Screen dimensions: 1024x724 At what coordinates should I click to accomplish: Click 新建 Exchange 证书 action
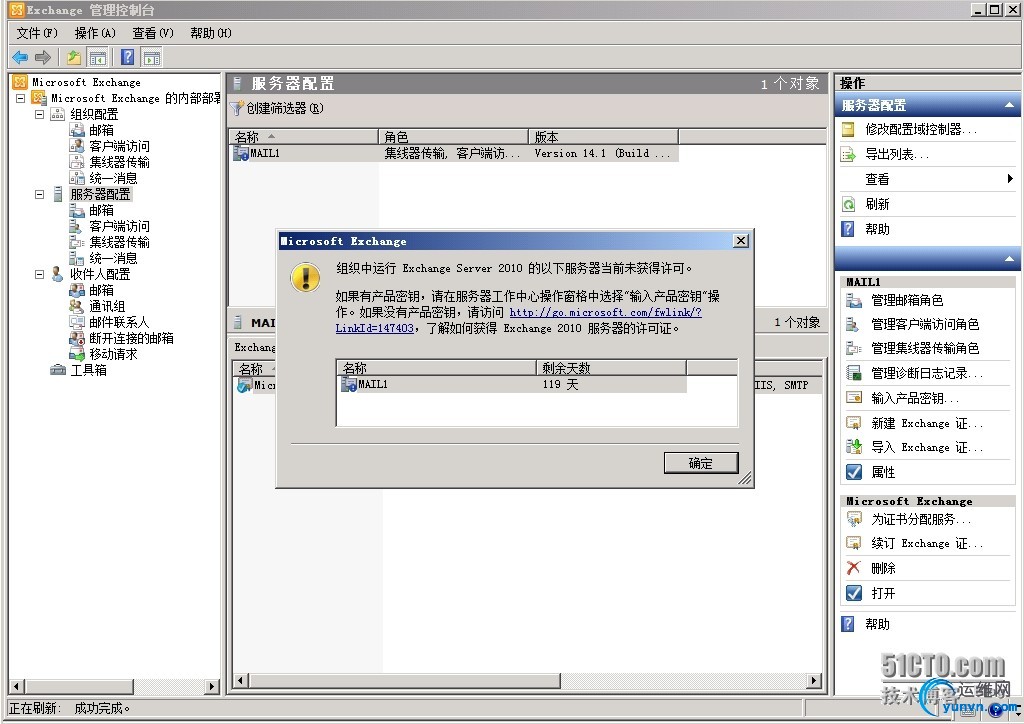[x=927, y=423]
